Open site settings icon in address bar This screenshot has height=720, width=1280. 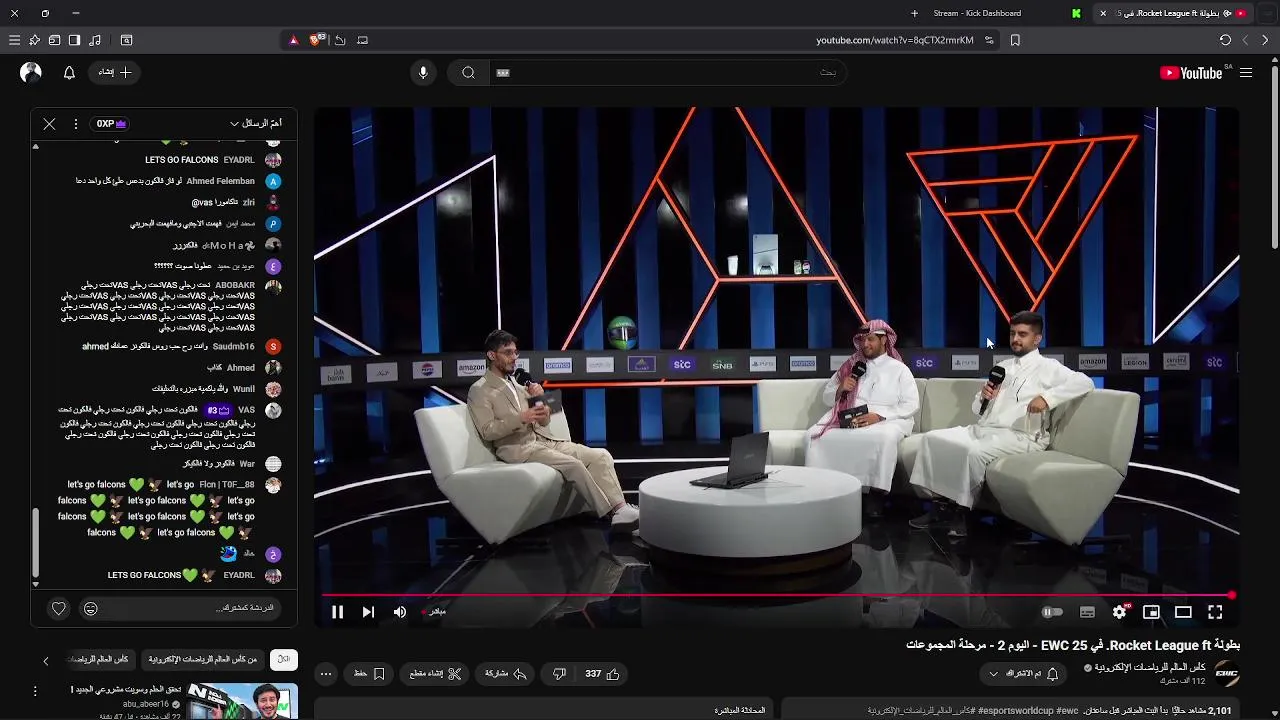989,40
